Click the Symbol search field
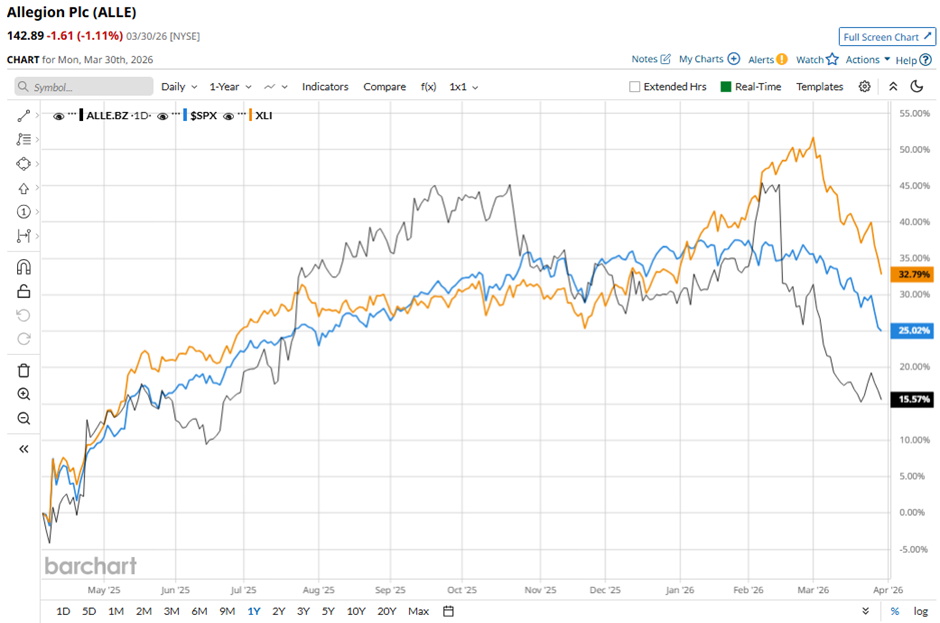 tap(84, 86)
